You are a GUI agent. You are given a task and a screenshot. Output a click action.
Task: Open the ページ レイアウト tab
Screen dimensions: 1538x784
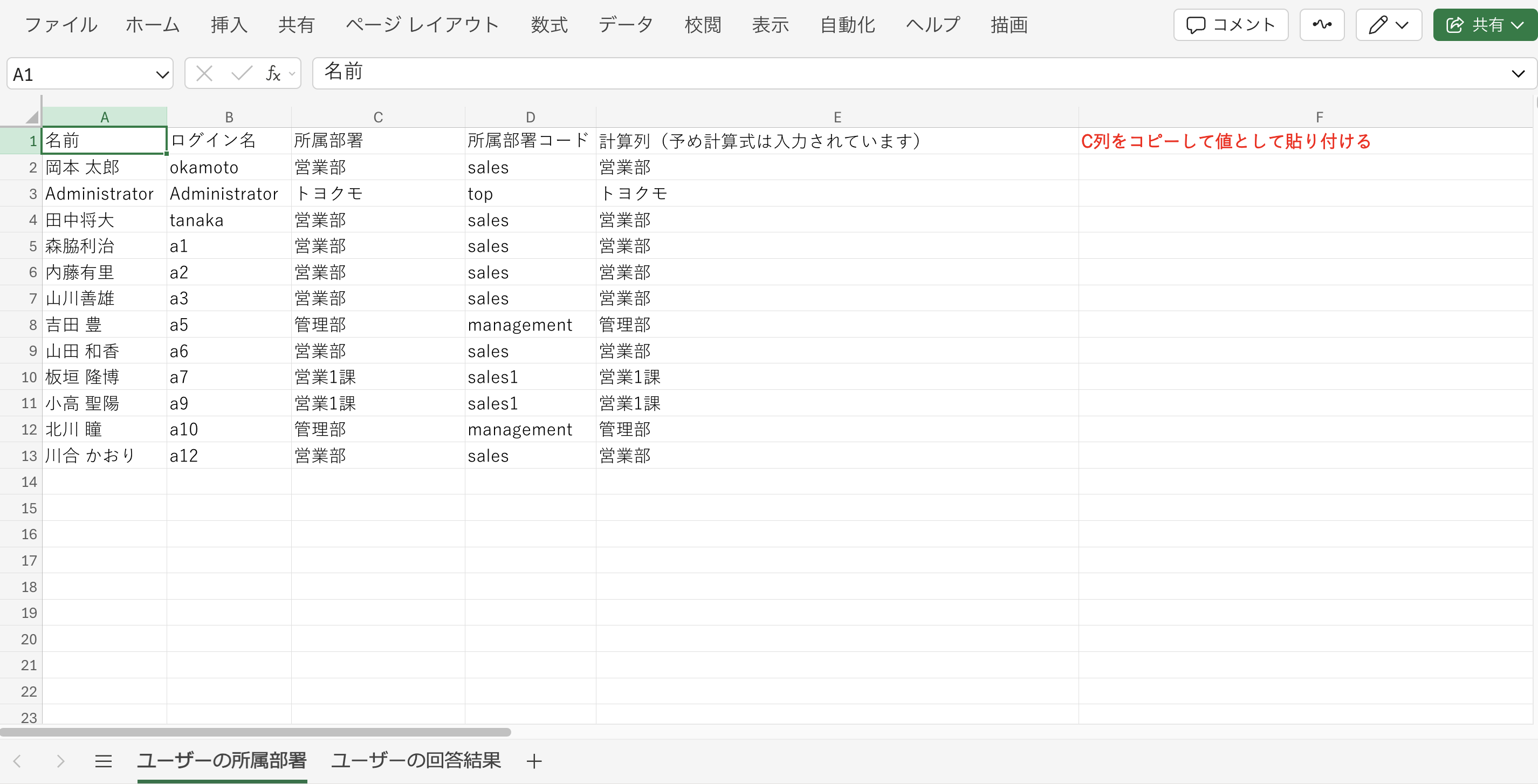click(423, 25)
